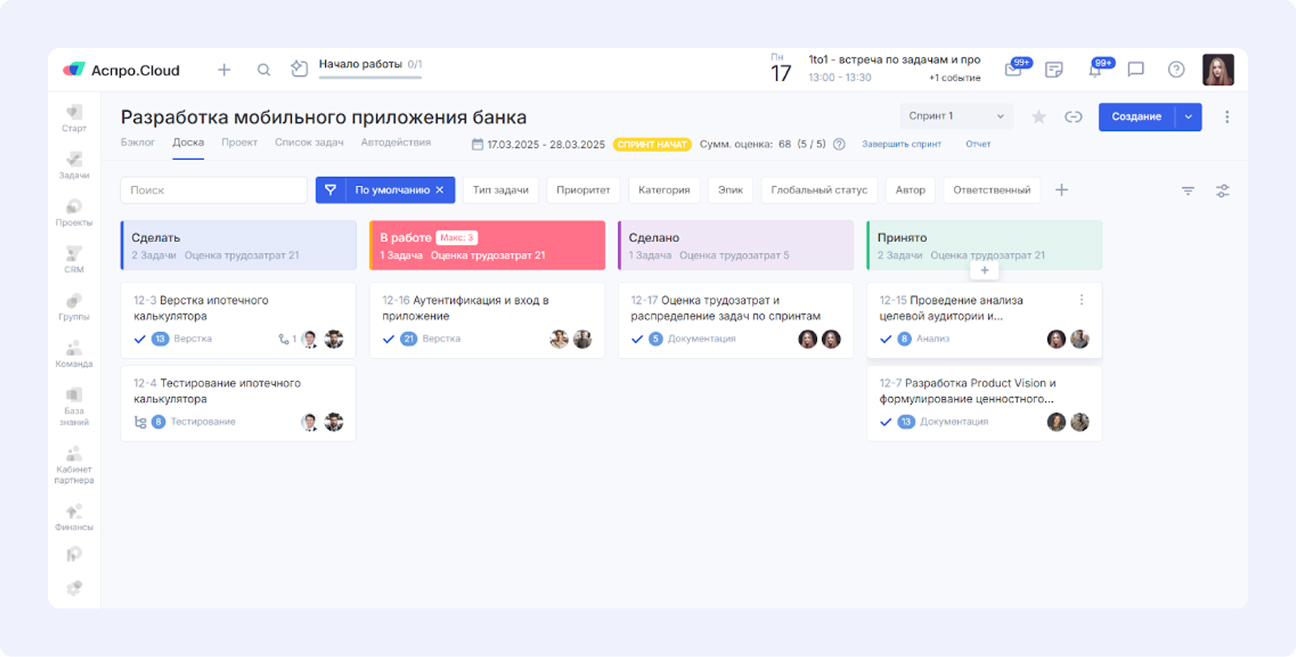Switch to the Проект tab

tap(240, 143)
